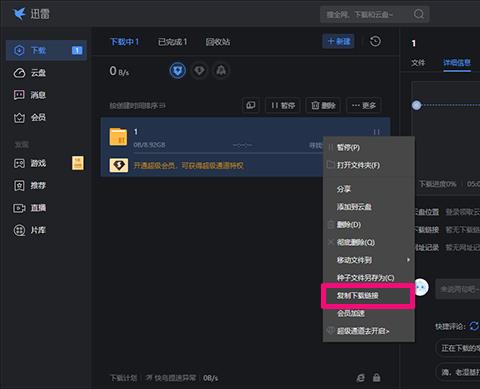The image size is (480, 389).
Task: Click the blue shield acceleration icon
Action: pos(178,71)
